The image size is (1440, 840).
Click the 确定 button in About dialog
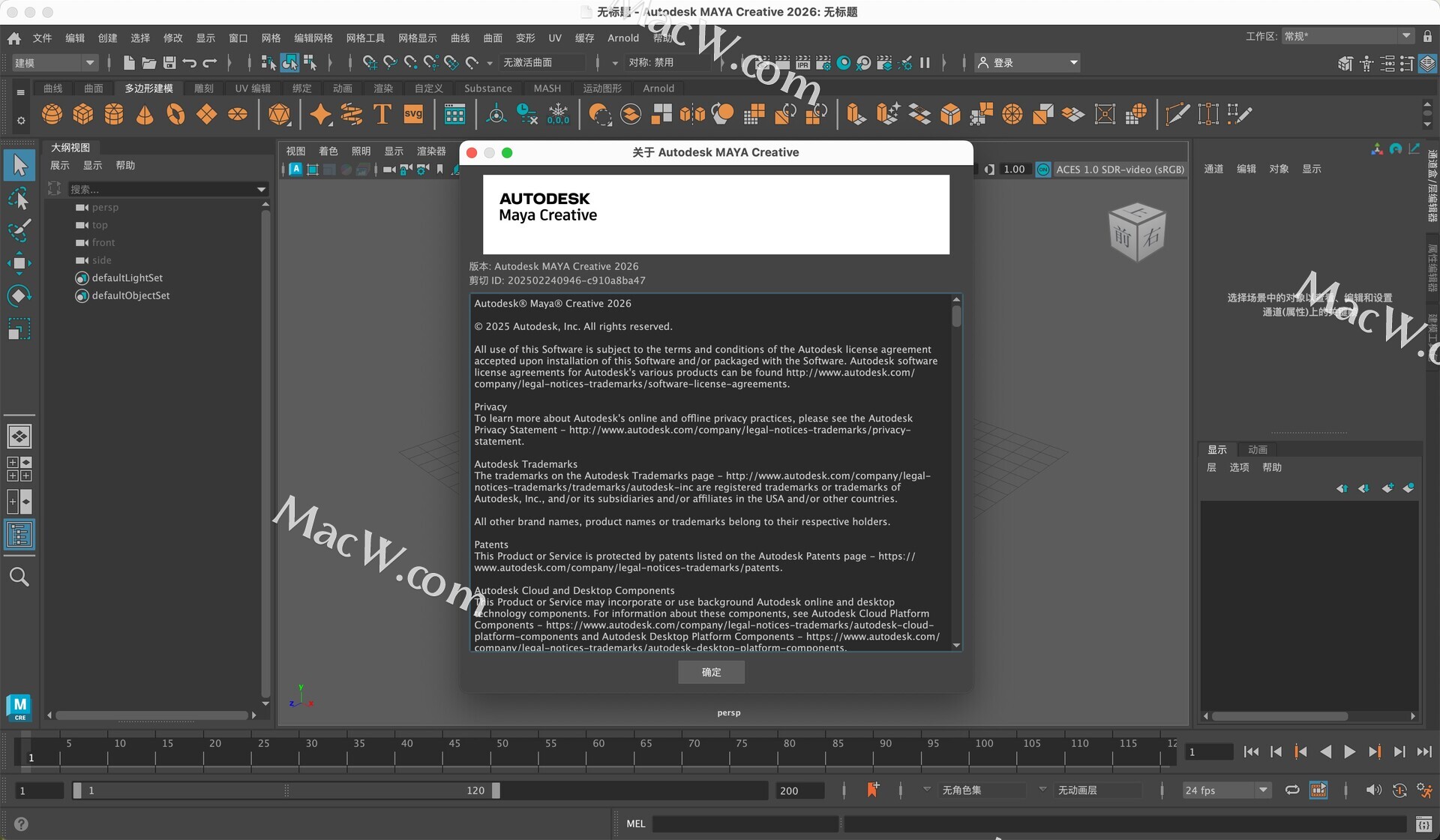coord(711,672)
